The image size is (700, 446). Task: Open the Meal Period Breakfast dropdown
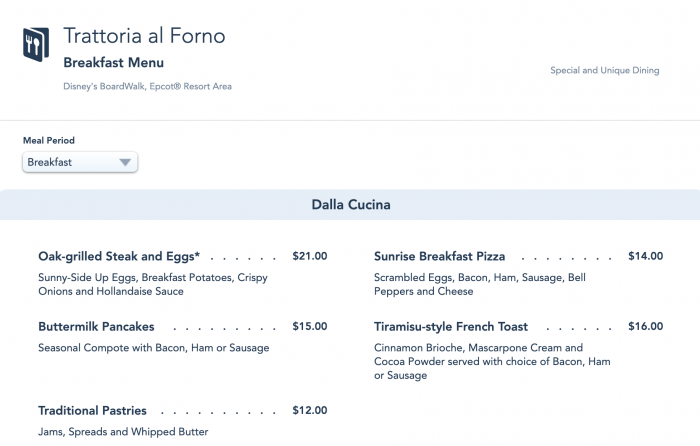[80, 162]
